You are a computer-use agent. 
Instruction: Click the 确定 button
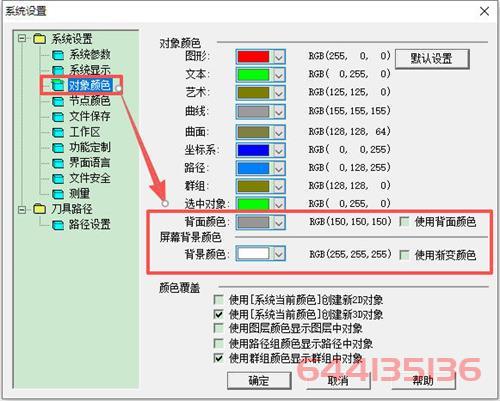tap(259, 380)
